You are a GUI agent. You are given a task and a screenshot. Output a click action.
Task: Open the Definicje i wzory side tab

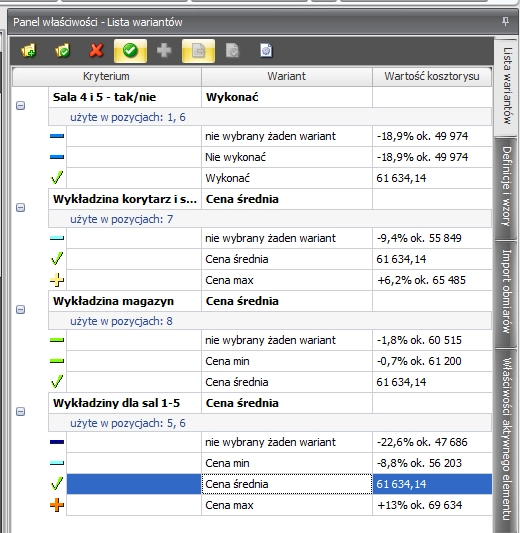[x=506, y=187]
